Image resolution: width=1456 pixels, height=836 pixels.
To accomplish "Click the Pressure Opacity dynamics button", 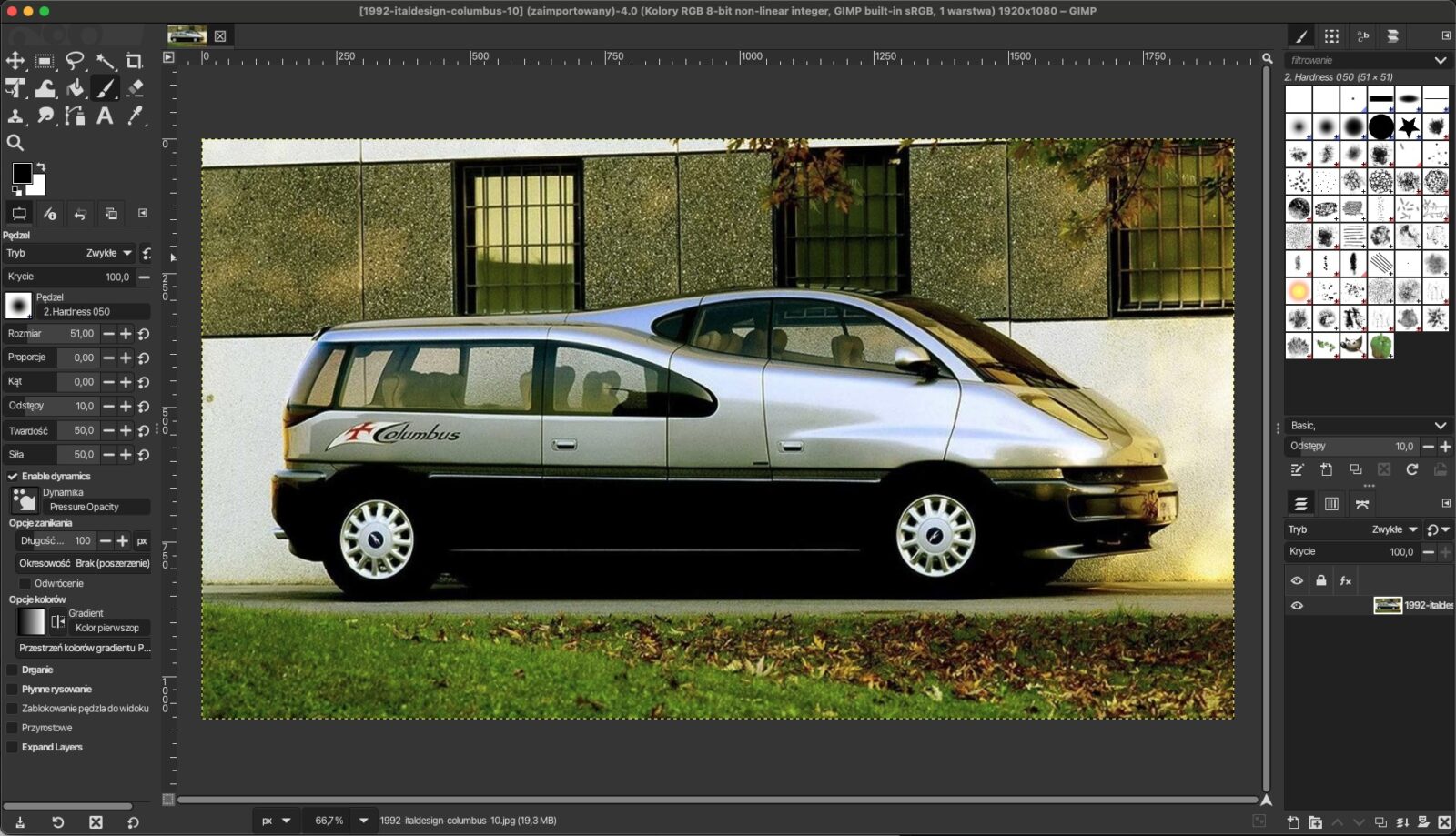I will coord(96,507).
